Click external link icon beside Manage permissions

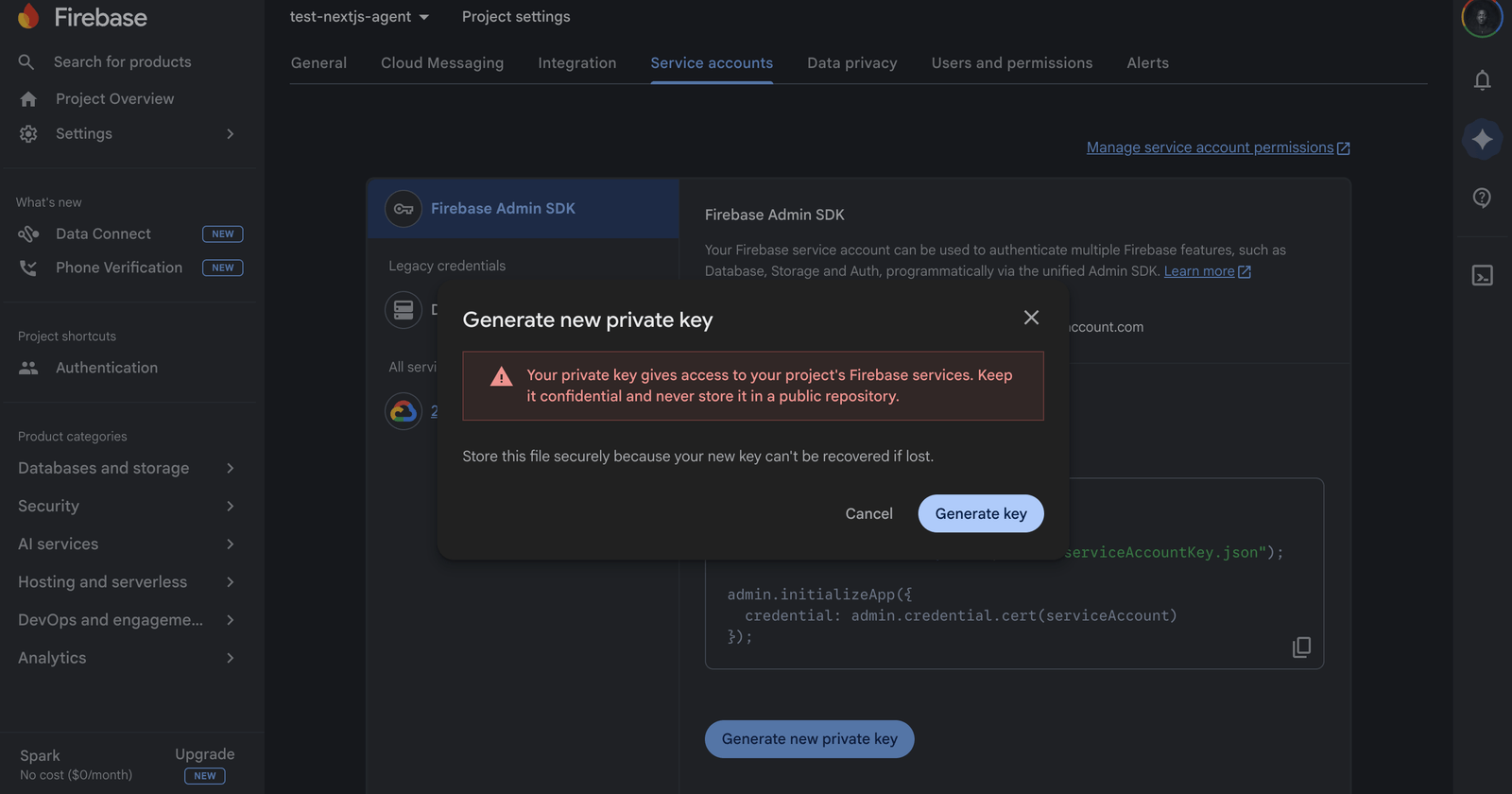coord(1344,148)
